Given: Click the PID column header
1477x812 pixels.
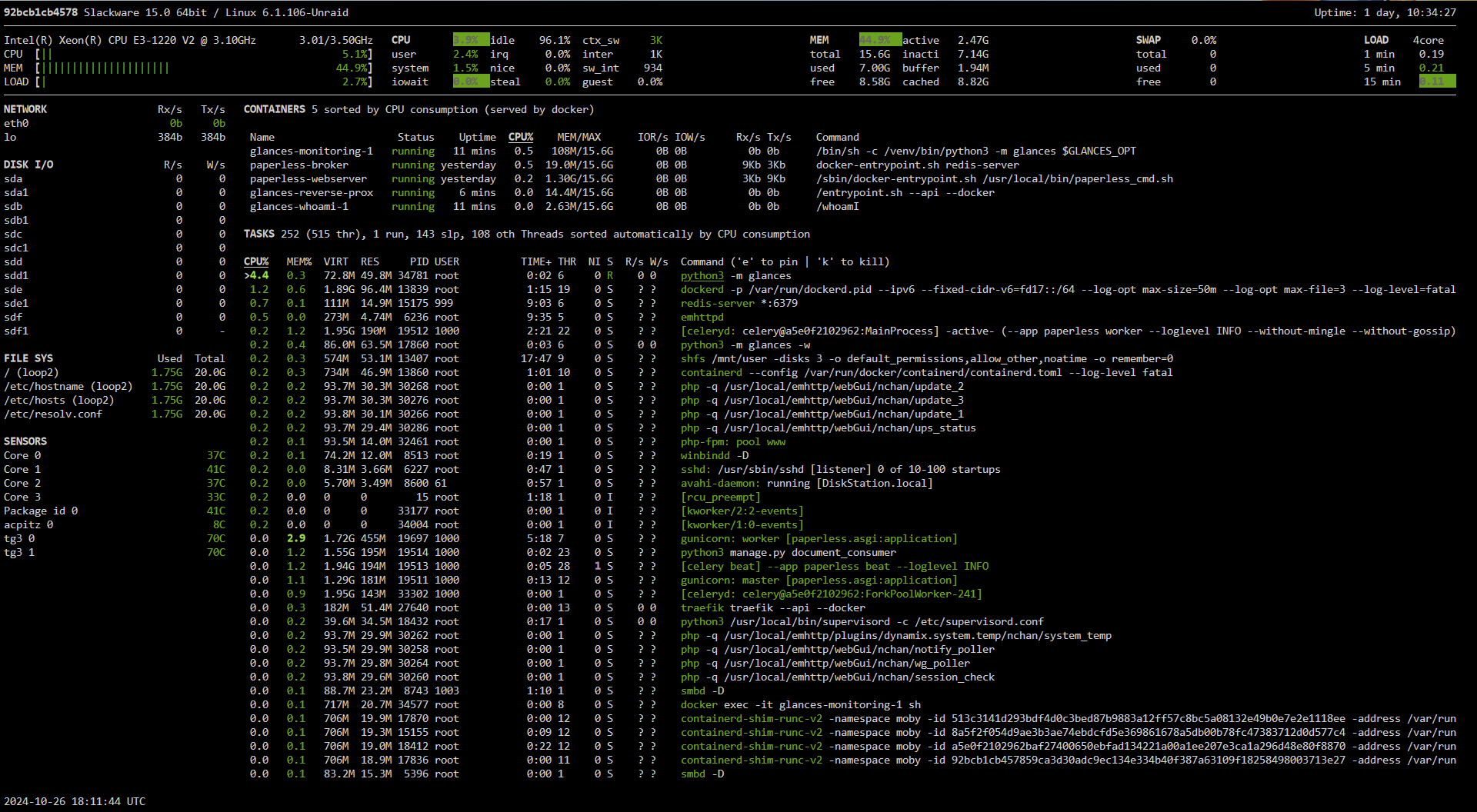Looking at the screenshot, I should pyautogui.click(x=419, y=261).
